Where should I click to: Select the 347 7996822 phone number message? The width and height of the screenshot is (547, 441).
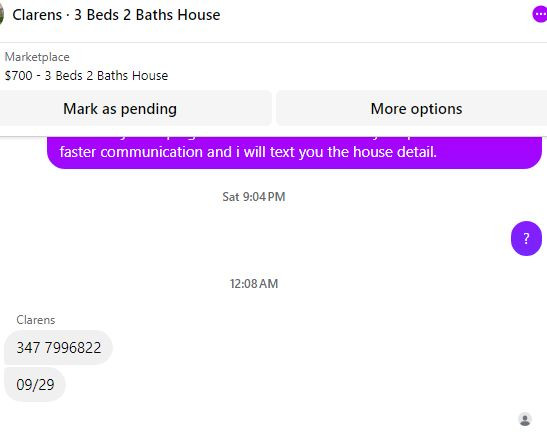pyautogui.click(x=58, y=347)
